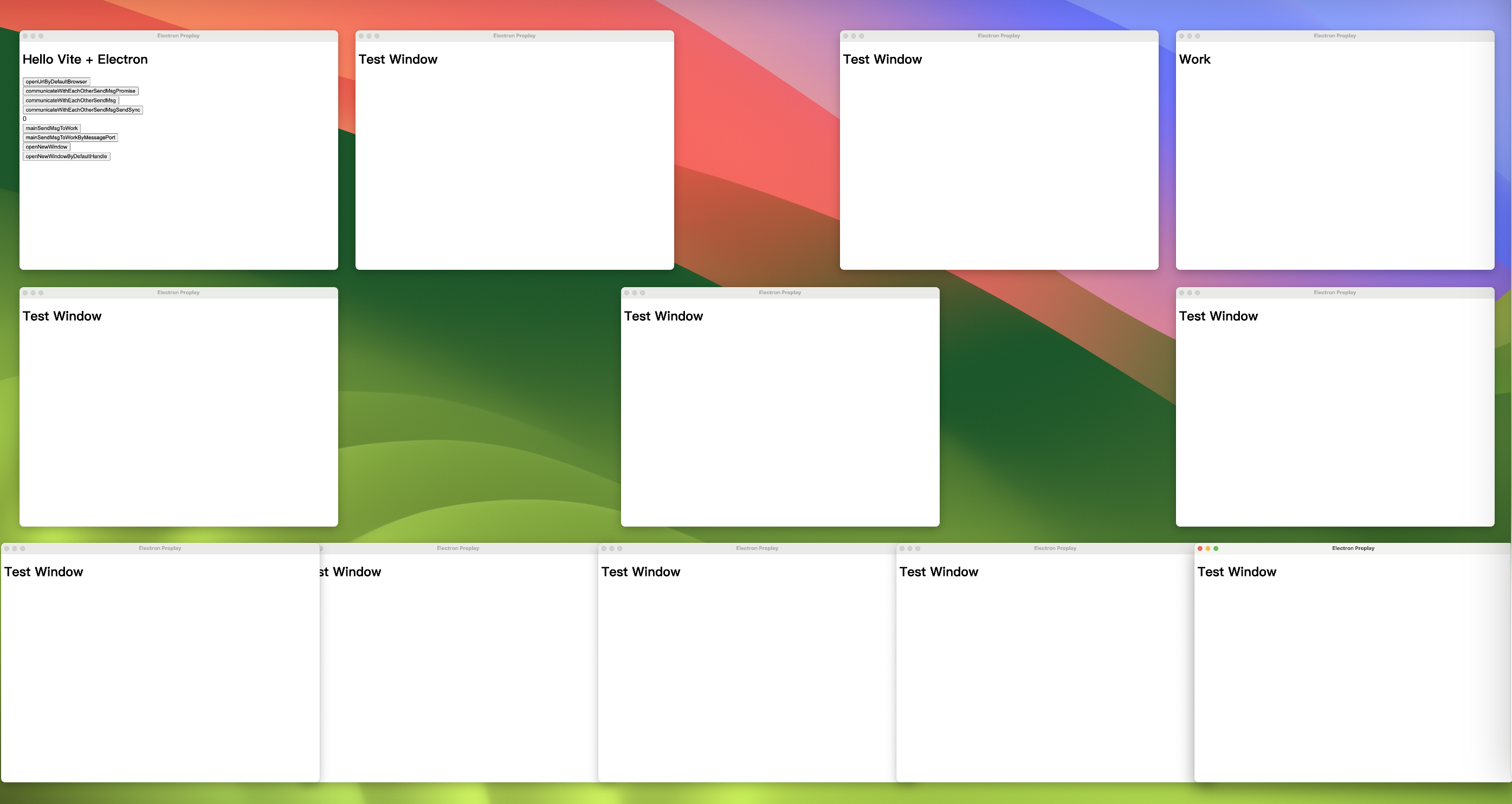1512x804 pixels.
Task: Click the communicateWithEachOtherSendMsg button
Action: click(70, 100)
